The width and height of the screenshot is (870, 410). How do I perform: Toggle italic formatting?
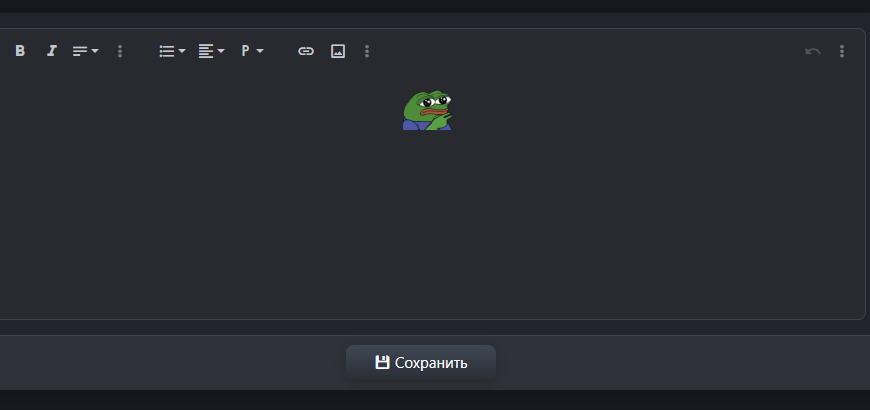tap(52, 51)
